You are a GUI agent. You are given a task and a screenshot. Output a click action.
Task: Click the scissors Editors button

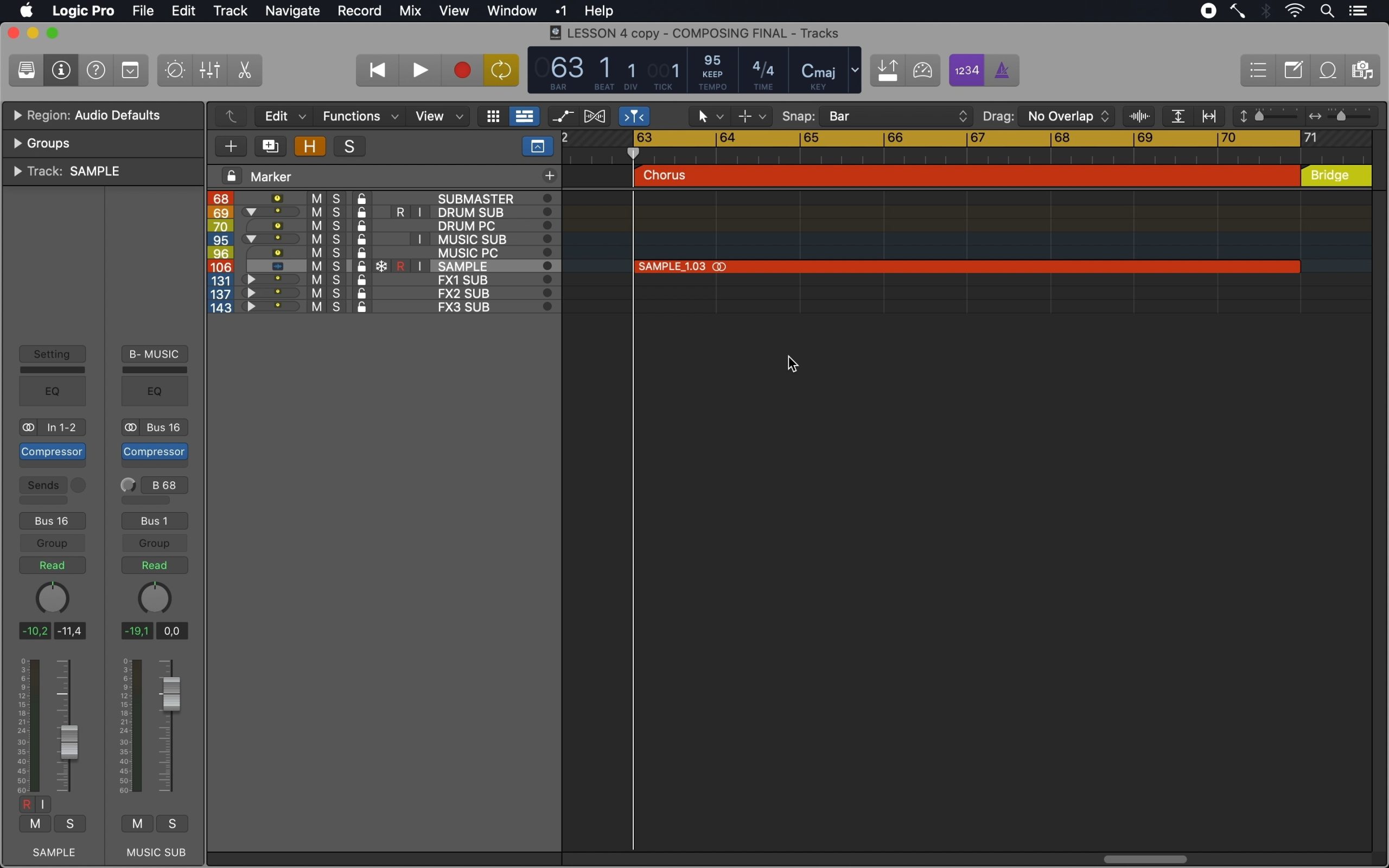245,71
